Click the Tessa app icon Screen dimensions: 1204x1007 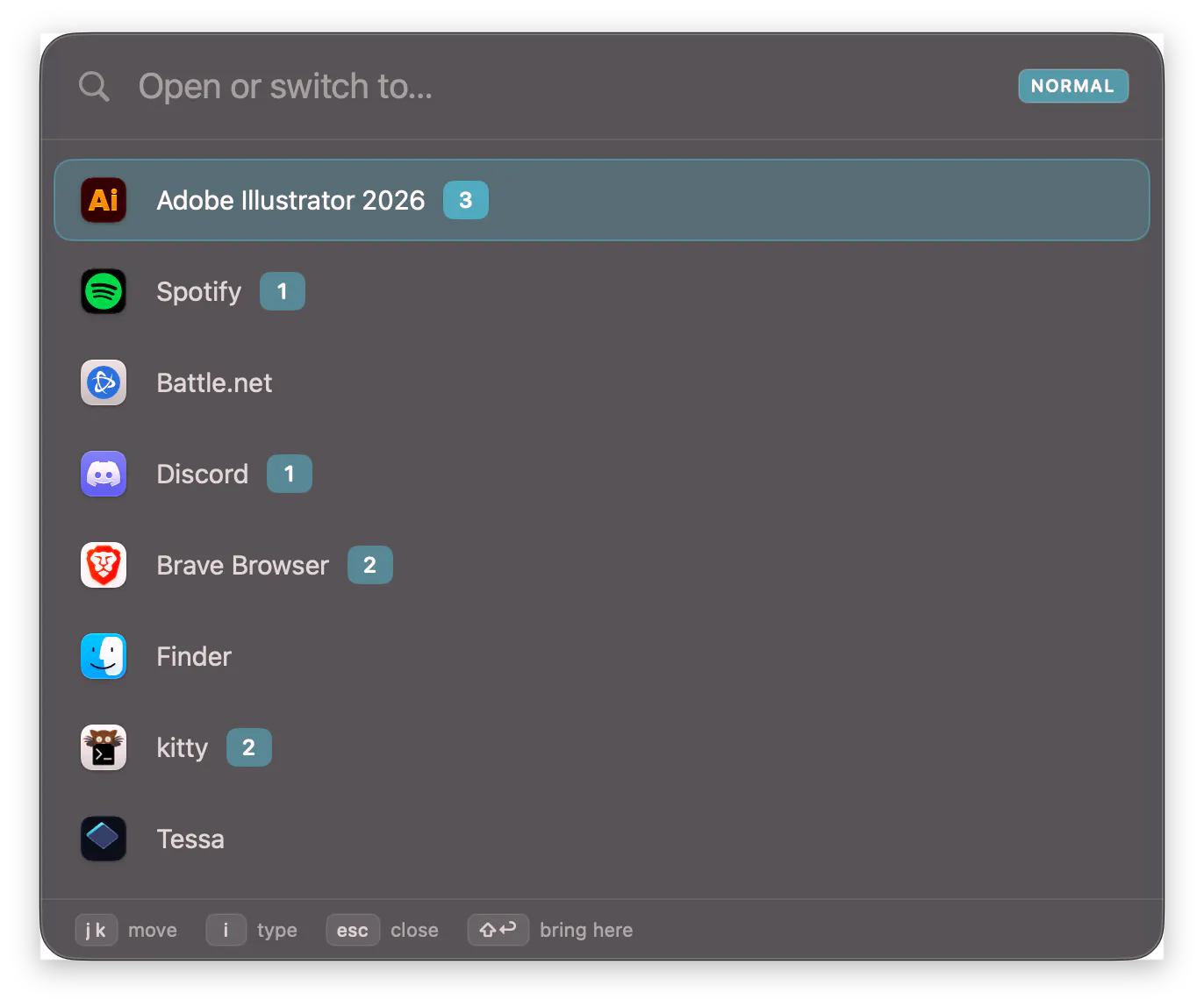tap(104, 839)
